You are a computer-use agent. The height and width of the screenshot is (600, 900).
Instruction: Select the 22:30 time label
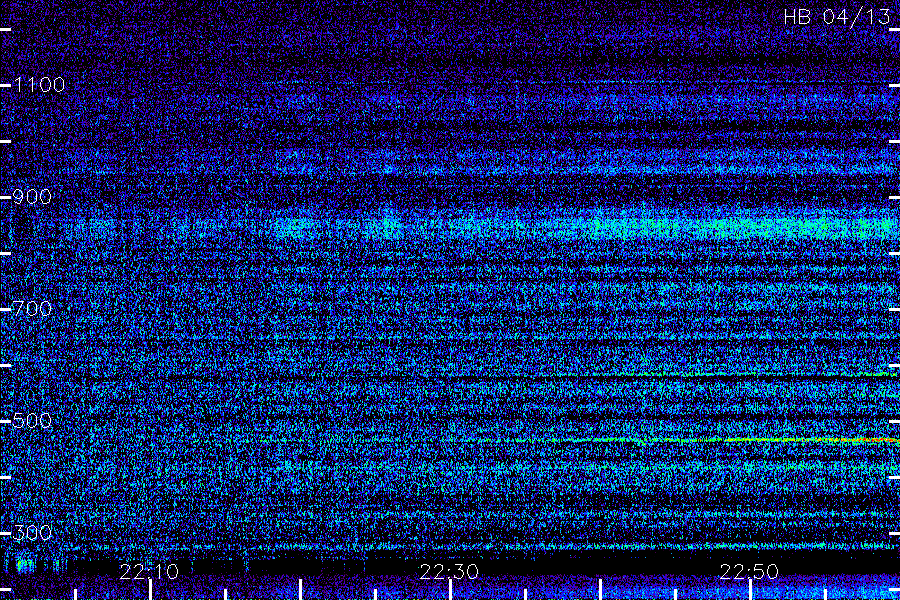click(449, 571)
